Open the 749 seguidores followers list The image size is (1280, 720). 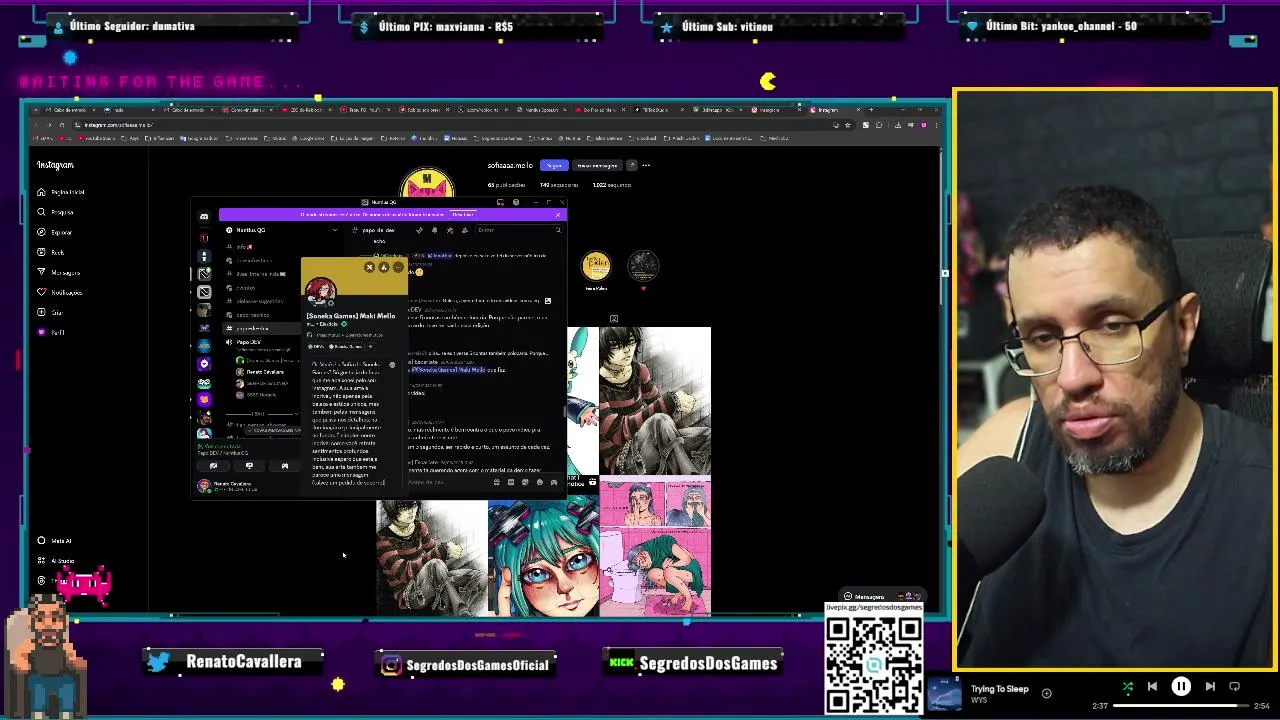[559, 185]
